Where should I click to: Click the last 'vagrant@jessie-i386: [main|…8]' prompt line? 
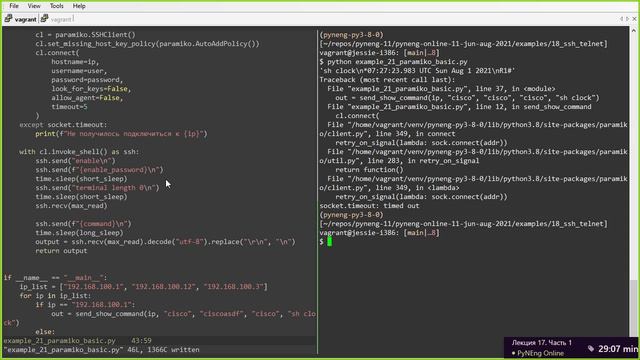pos(379,233)
